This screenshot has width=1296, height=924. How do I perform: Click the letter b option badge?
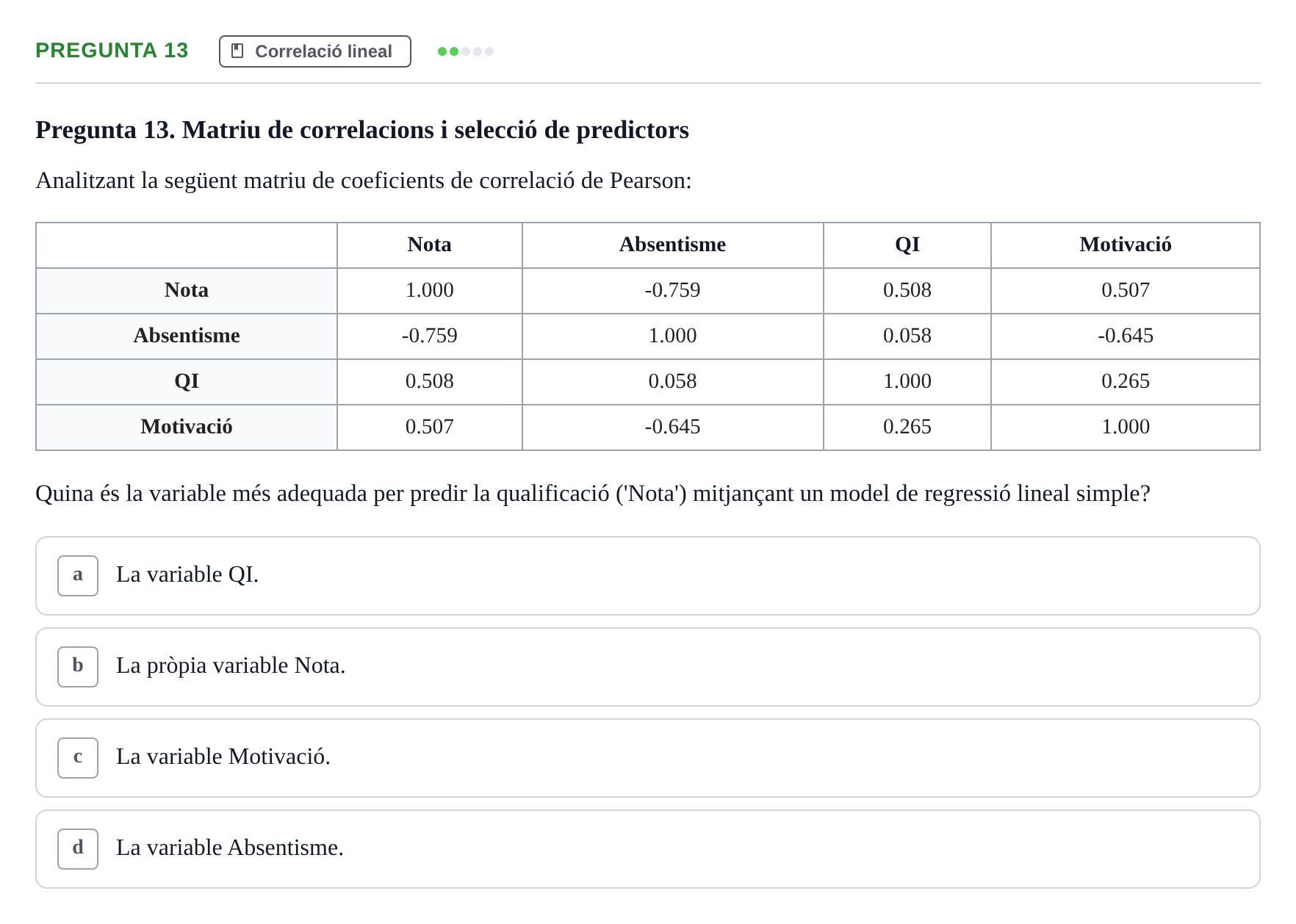pos(78,667)
